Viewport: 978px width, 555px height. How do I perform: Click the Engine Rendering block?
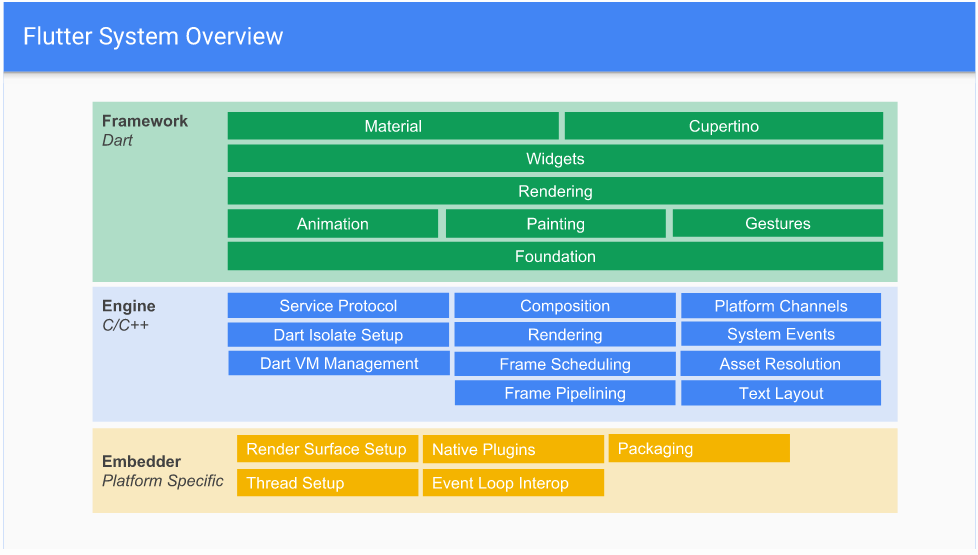(x=565, y=335)
